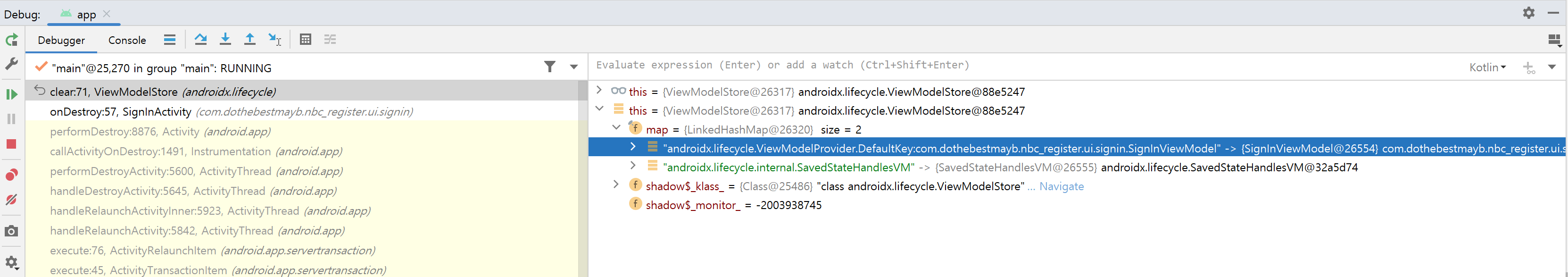Open Evaluate Expression calculator icon

306,40
